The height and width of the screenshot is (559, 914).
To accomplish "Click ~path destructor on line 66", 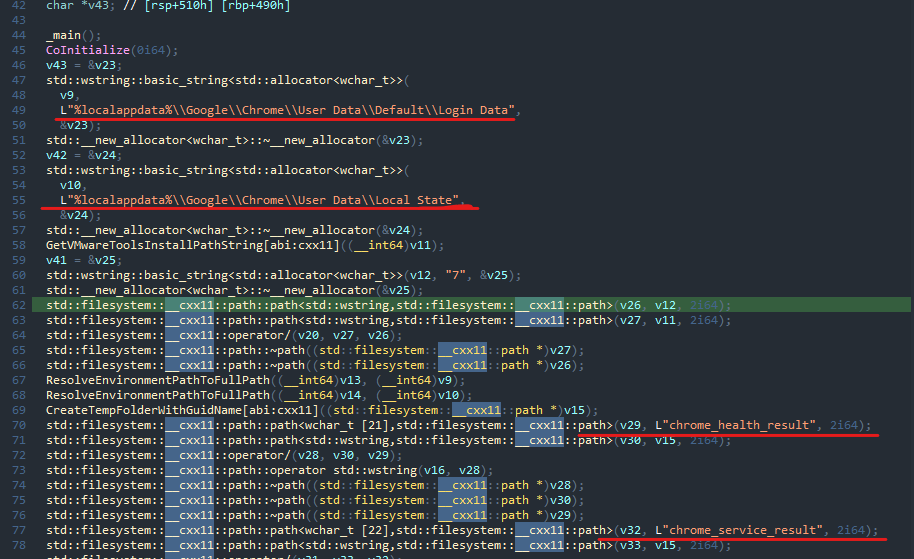I will [x=315, y=365].
